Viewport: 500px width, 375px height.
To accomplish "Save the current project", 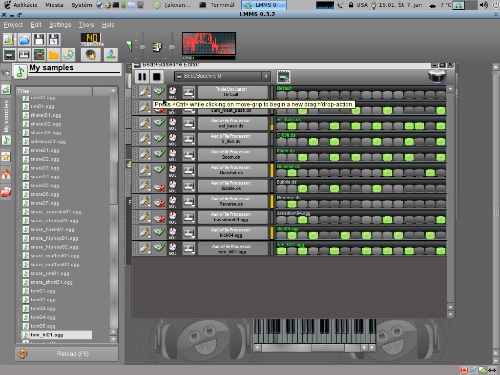I will coord(39,39).
